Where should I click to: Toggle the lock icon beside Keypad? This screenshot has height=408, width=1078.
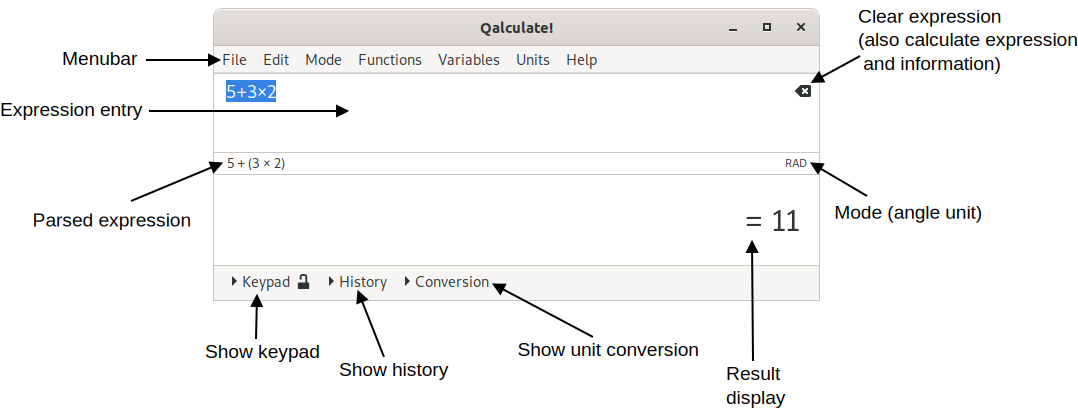coord(304,282)
